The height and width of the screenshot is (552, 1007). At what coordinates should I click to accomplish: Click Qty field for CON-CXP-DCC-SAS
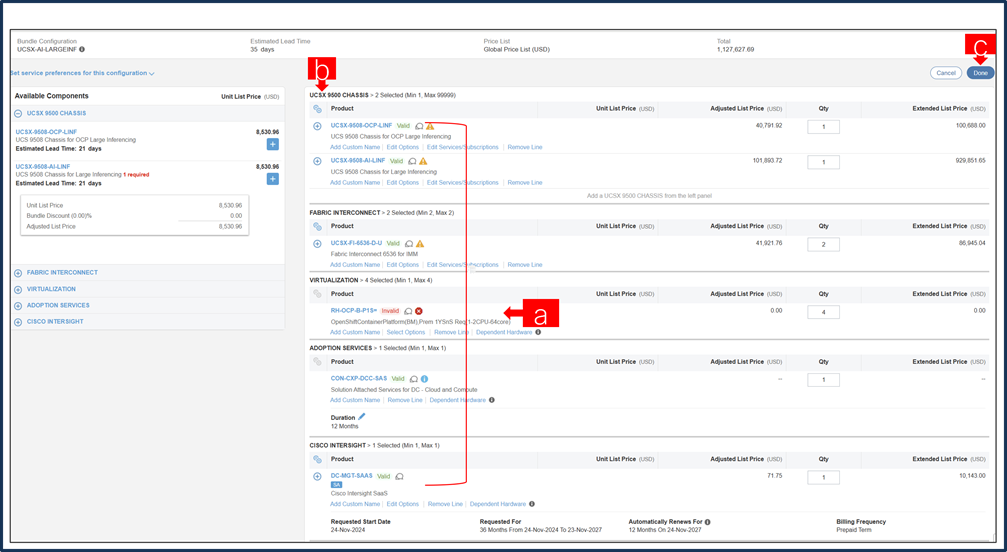(823, 380)
